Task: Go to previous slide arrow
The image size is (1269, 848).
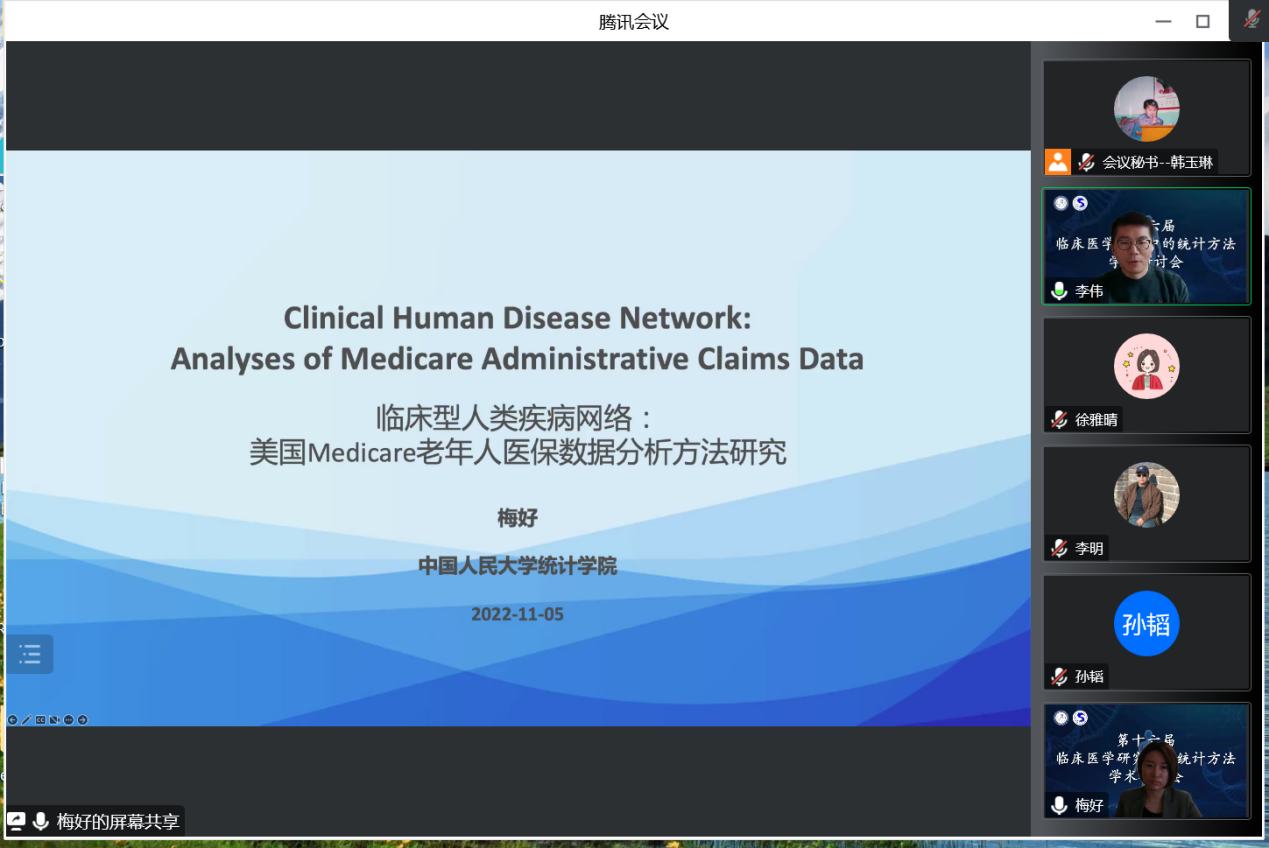Action: tap(12, 720)
